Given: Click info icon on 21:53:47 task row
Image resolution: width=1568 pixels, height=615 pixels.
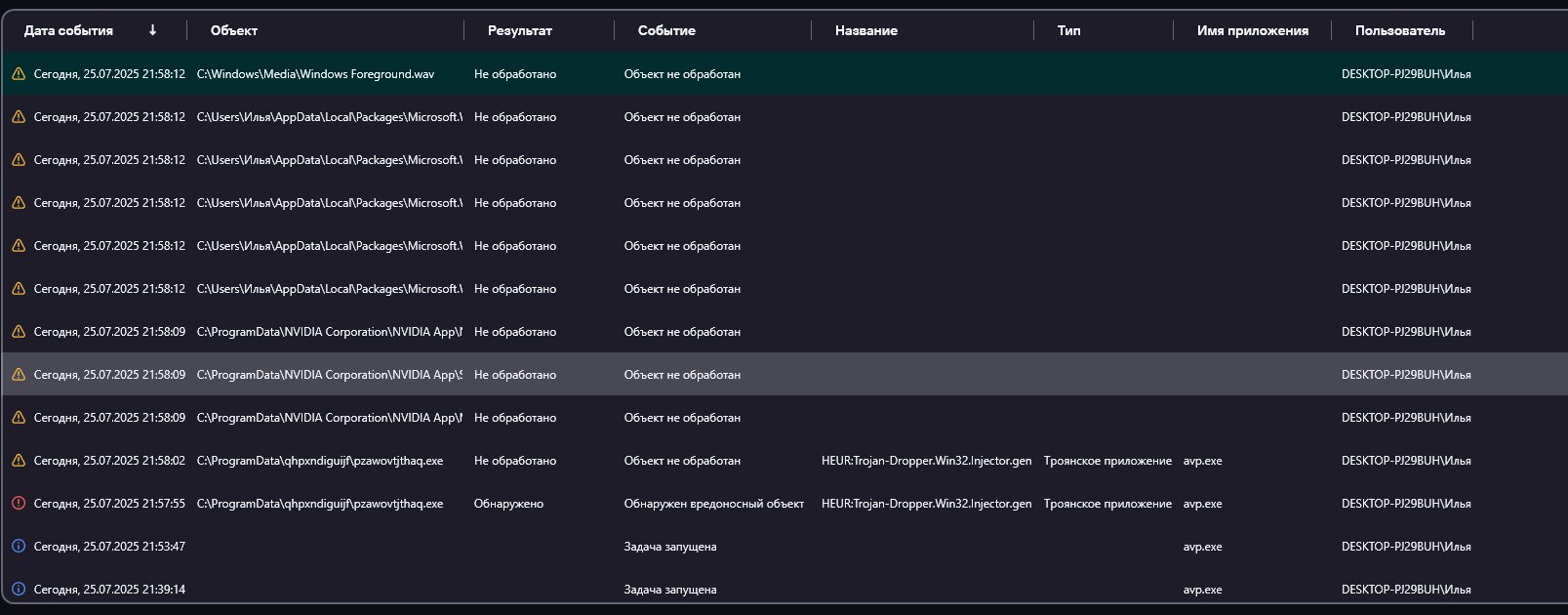Looking at the screenshot, I should pos(19,547).
